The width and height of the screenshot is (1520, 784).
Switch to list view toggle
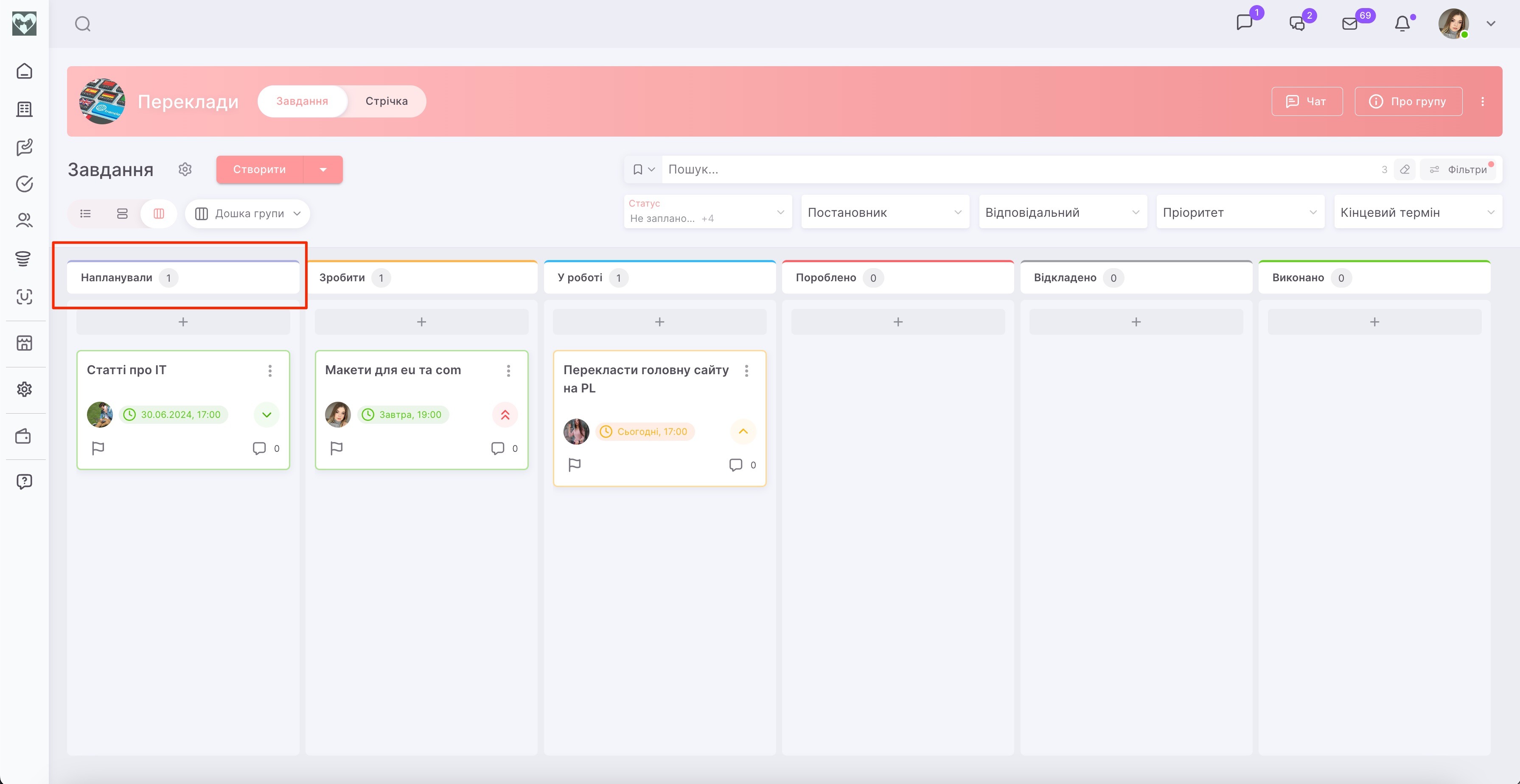pyautogui.click(x=86, y=213)
